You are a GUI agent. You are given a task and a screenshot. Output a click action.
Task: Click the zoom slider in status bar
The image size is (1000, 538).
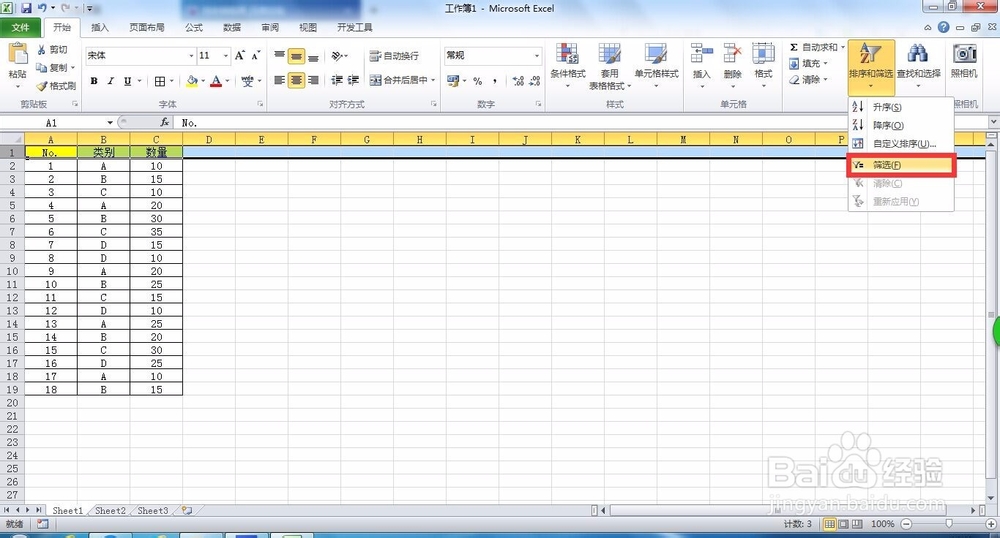(x=949, y=524)
